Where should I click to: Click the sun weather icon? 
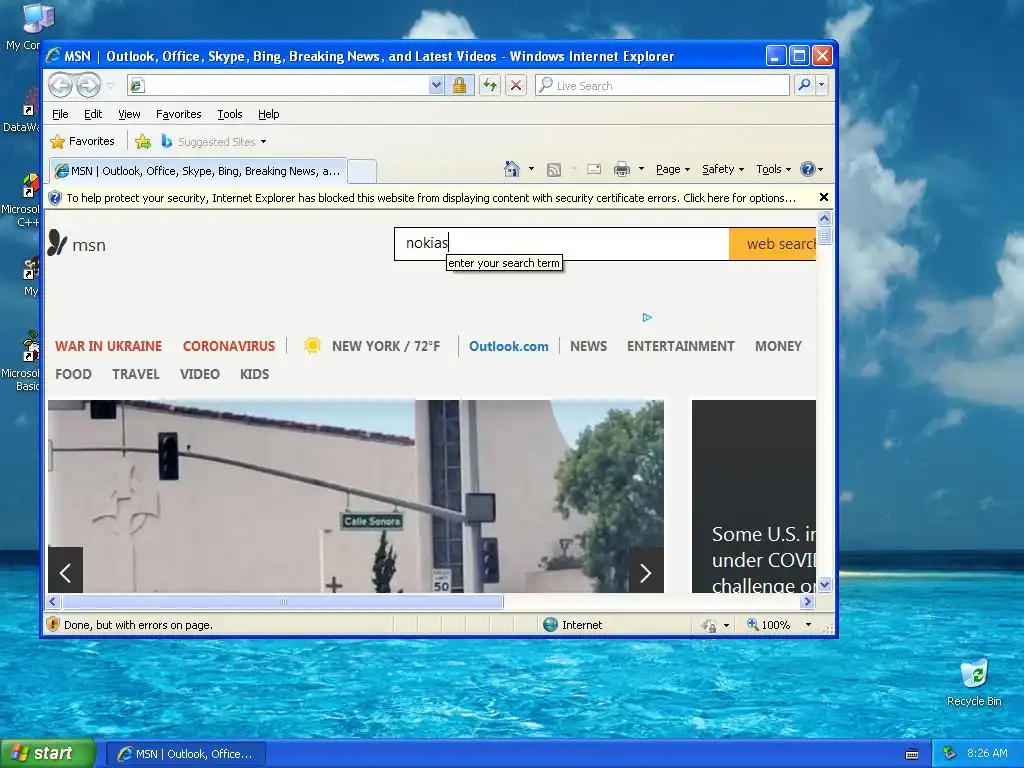312,345
